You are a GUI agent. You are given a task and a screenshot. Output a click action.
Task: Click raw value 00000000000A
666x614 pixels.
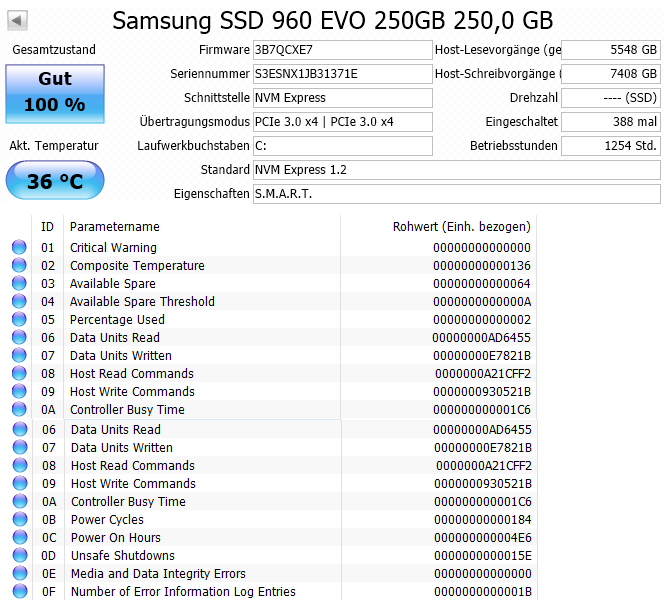click(x=482, y=301)
